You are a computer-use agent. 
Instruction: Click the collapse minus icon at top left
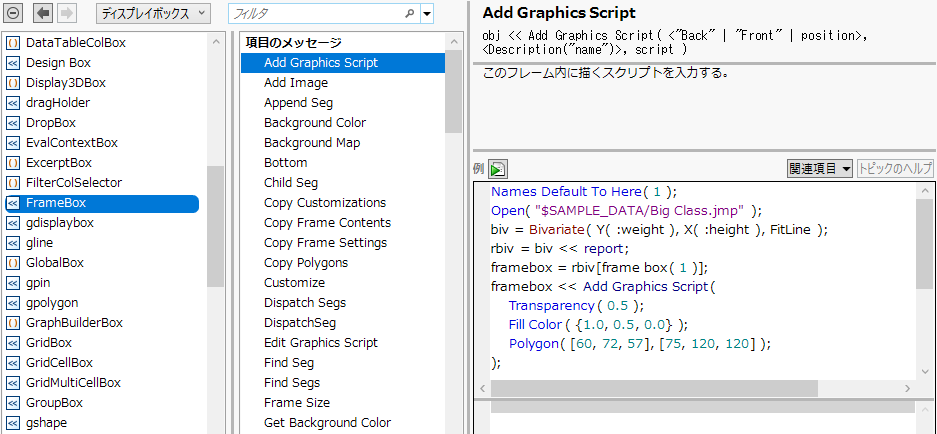click(x=14, y=14)
